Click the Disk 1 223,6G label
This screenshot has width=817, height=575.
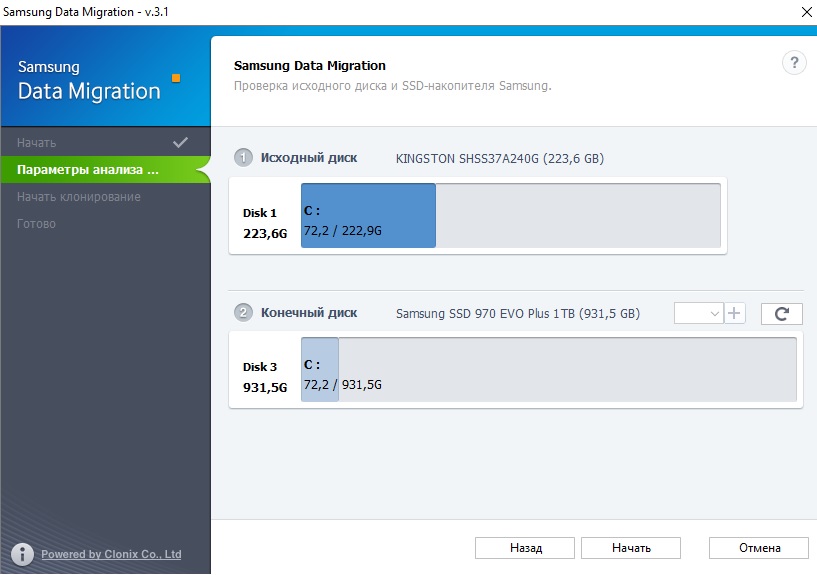(265, 223)
